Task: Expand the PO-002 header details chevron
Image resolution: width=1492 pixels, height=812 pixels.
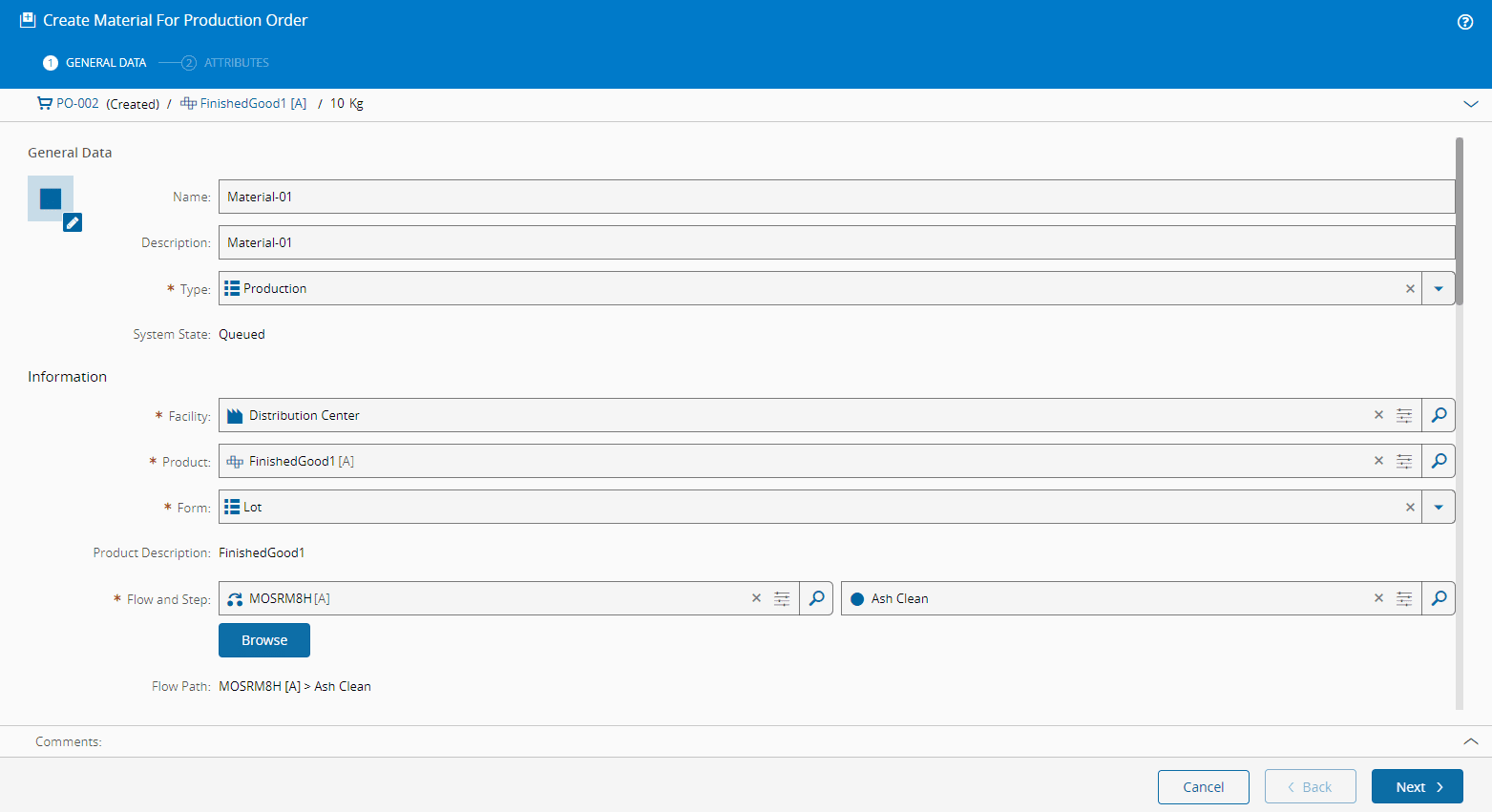Action: 1471,104
